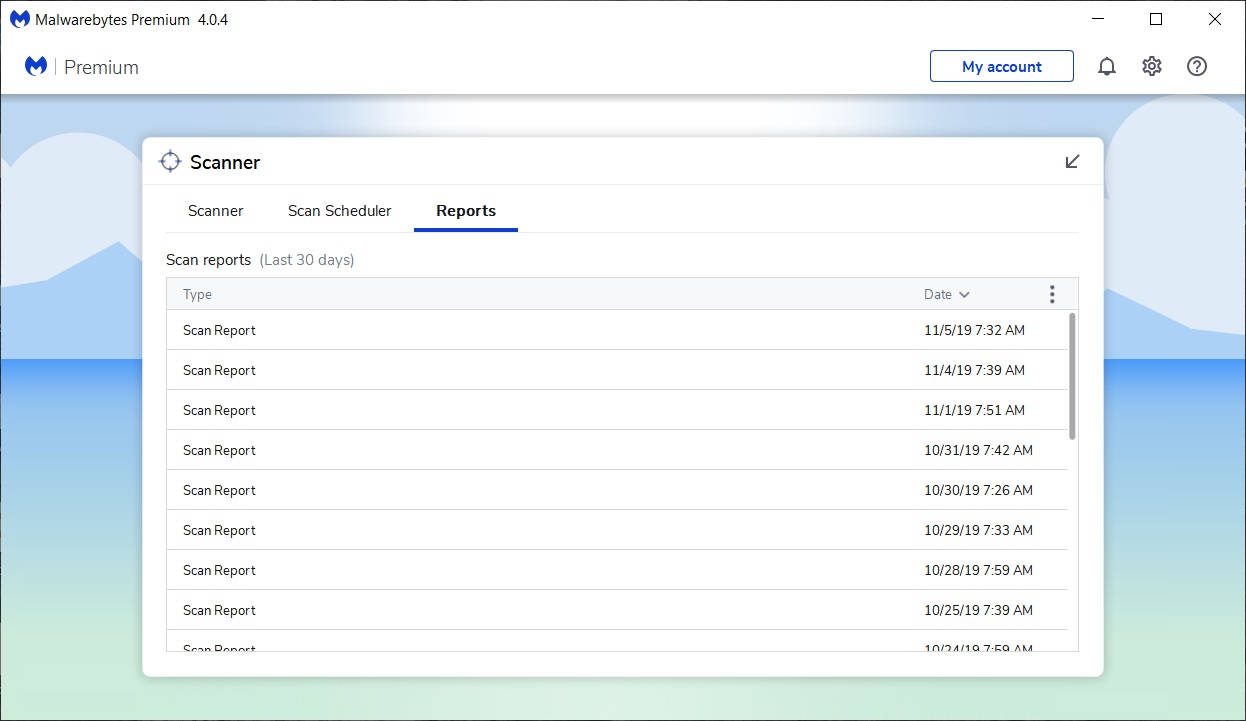The height and width of the screenshot is (721, 1246).
Task: Open the Scan Scheduler tab
Action: point(340,211)
